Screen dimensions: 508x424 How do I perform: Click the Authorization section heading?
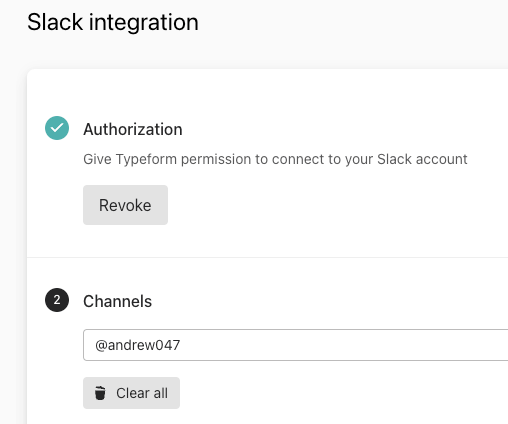(133, 129)
